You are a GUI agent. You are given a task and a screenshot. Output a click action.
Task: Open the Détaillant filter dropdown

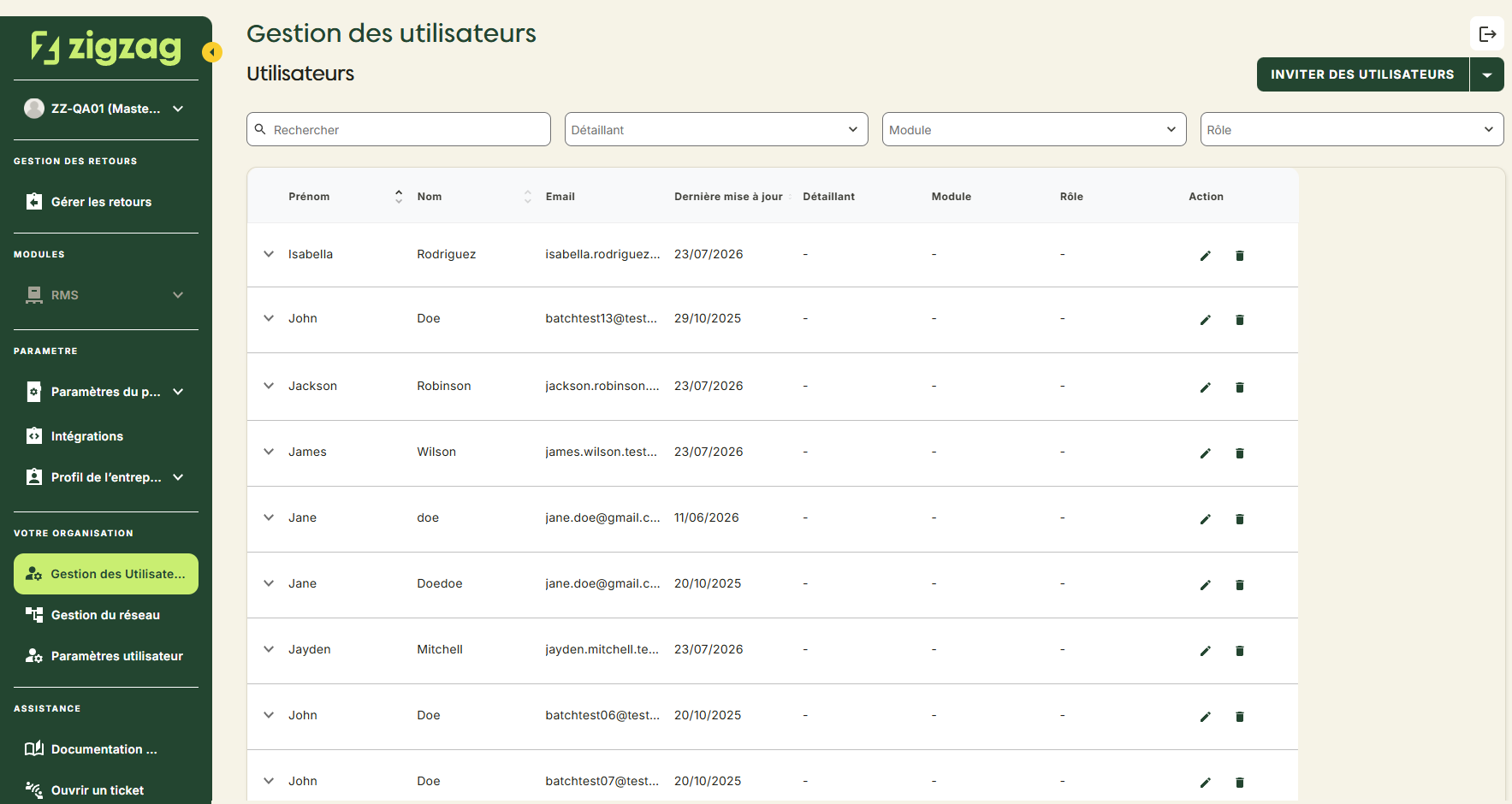[716, 129]
